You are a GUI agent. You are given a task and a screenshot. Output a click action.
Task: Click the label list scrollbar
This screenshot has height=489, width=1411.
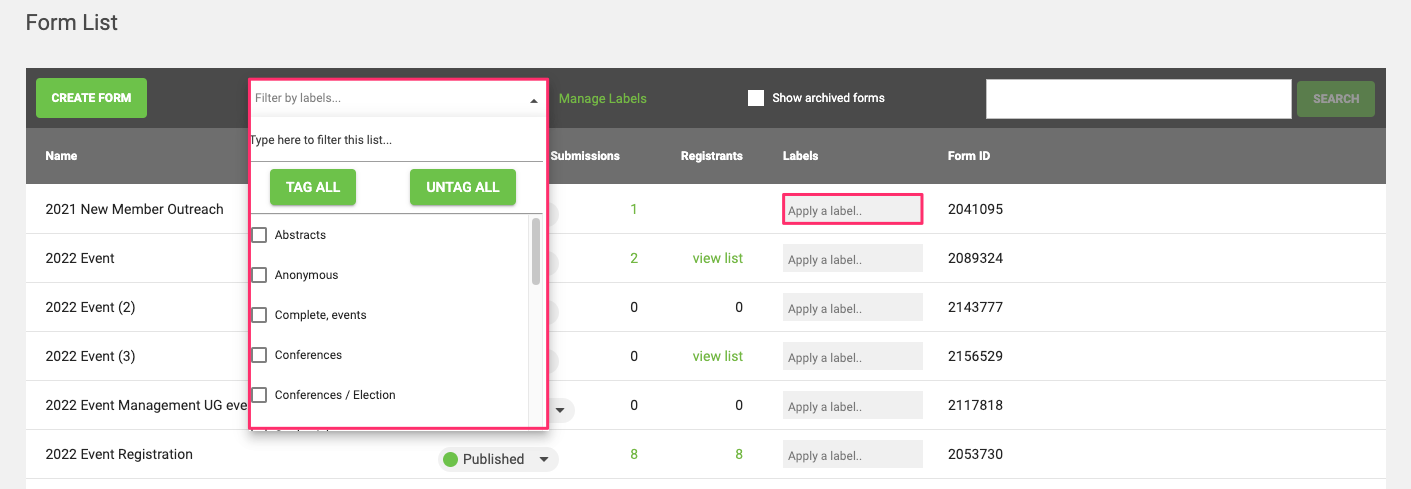(536, 252)
